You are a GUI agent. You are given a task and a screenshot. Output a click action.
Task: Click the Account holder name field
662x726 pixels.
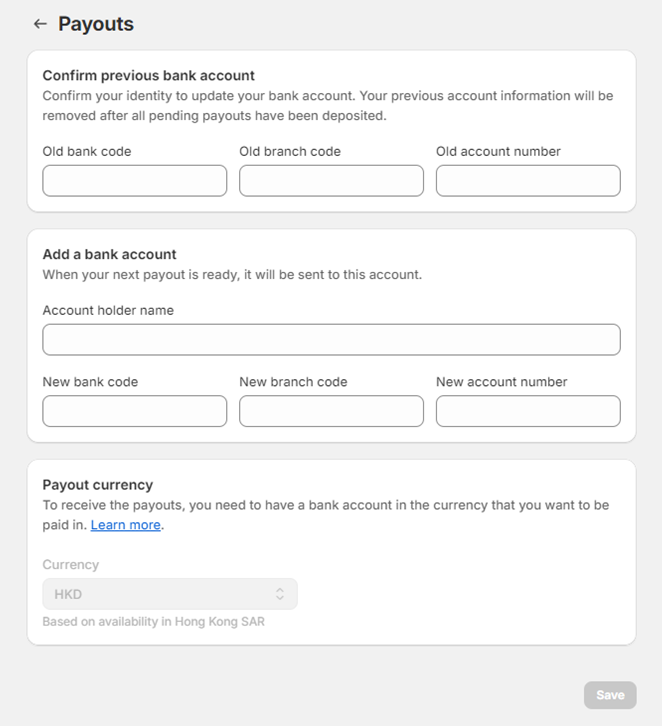pos(331,340)
